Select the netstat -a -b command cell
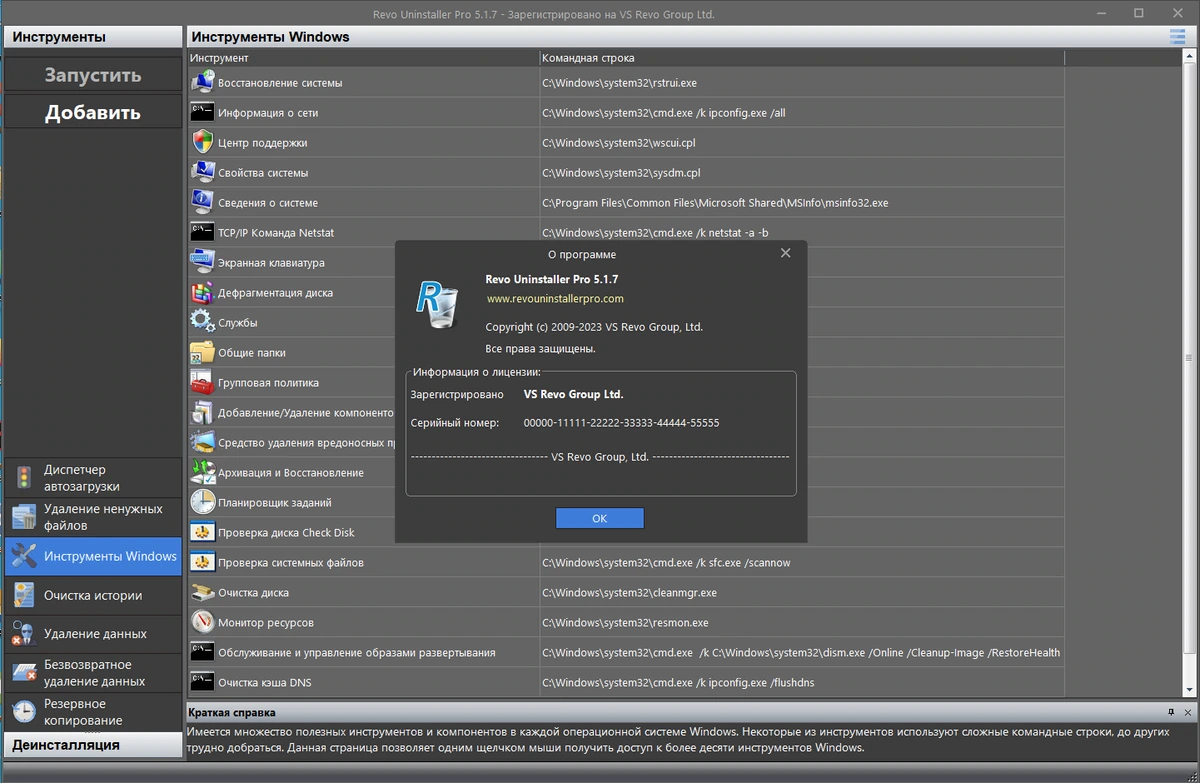This screenshot has width=1200, height=783. [802, 232]
